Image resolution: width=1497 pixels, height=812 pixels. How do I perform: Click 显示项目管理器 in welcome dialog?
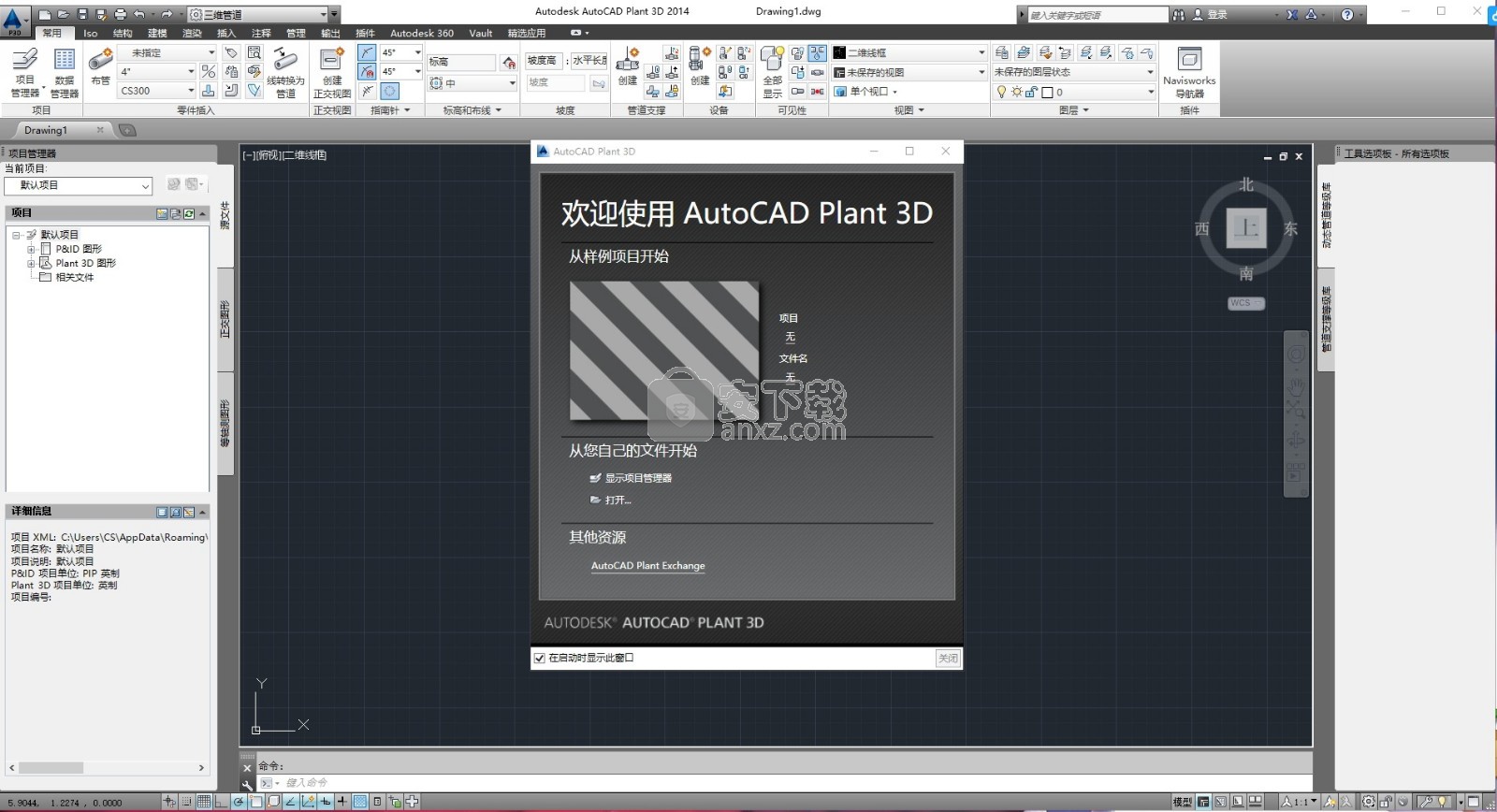click(637, 478)
